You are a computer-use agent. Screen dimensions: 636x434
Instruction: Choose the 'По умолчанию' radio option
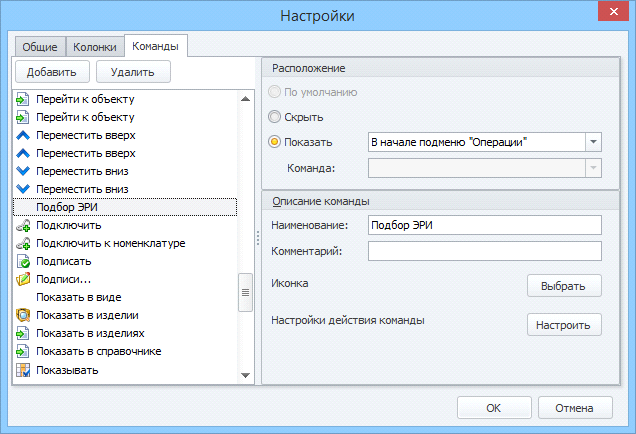click(274, 92)
